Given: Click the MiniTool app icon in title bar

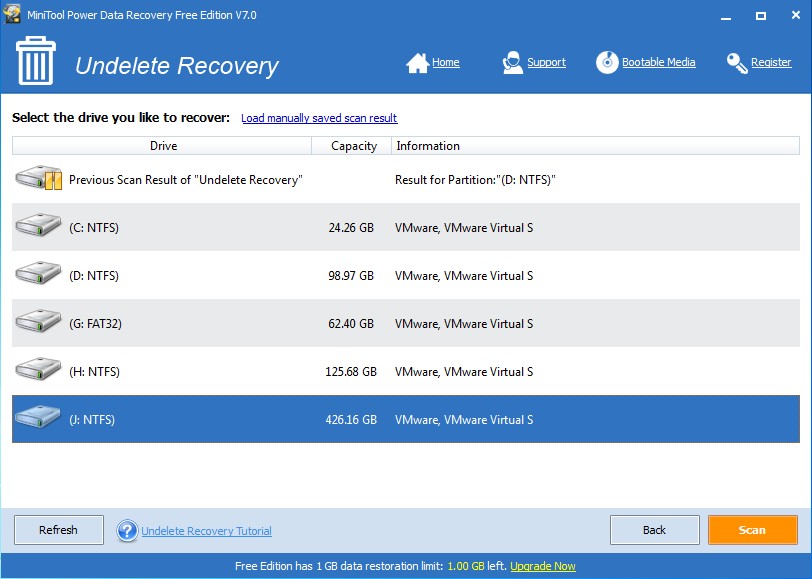Looking at the screenshot, I should tap(12, 14).
